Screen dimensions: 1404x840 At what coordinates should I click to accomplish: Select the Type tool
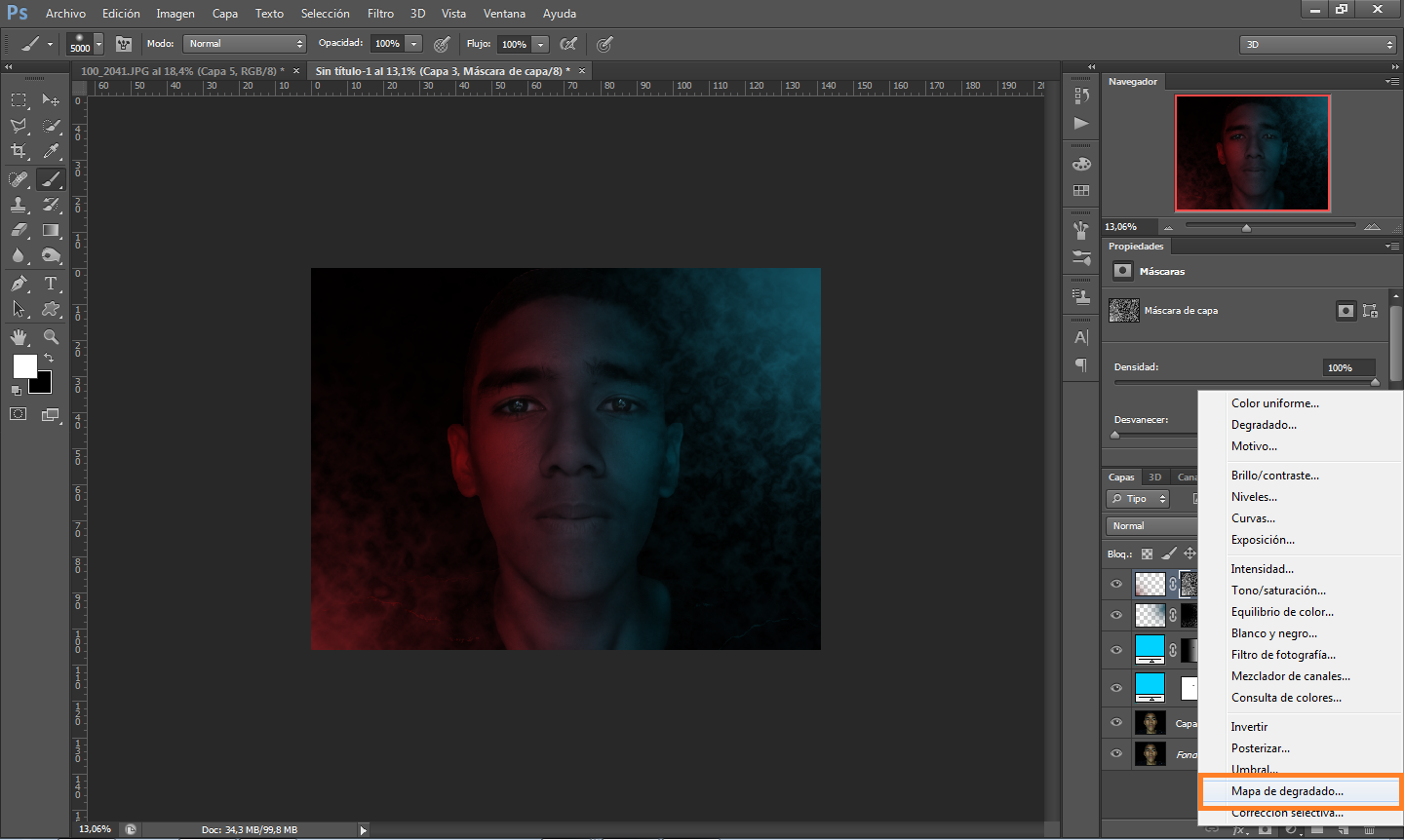click(51, 284)
